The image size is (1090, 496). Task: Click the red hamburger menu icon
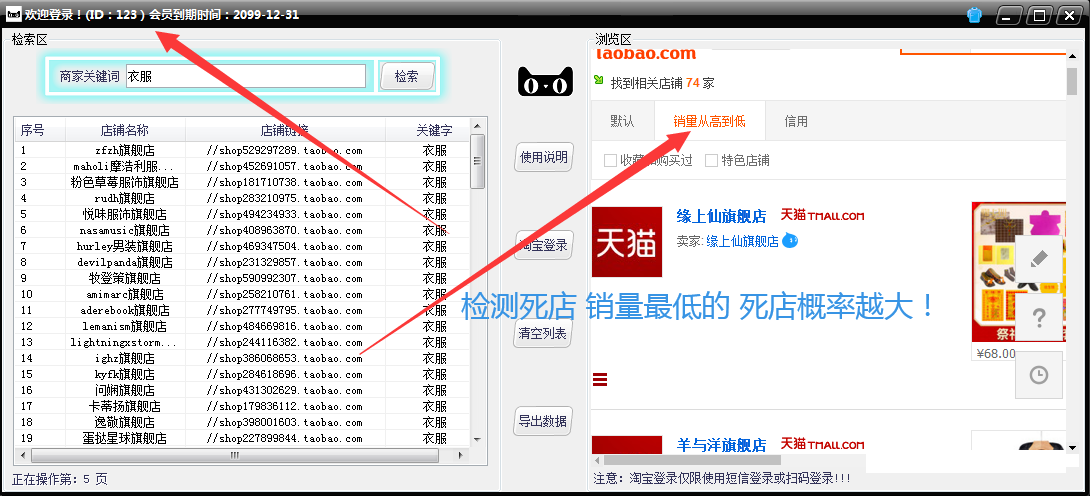tap(600, 379)
